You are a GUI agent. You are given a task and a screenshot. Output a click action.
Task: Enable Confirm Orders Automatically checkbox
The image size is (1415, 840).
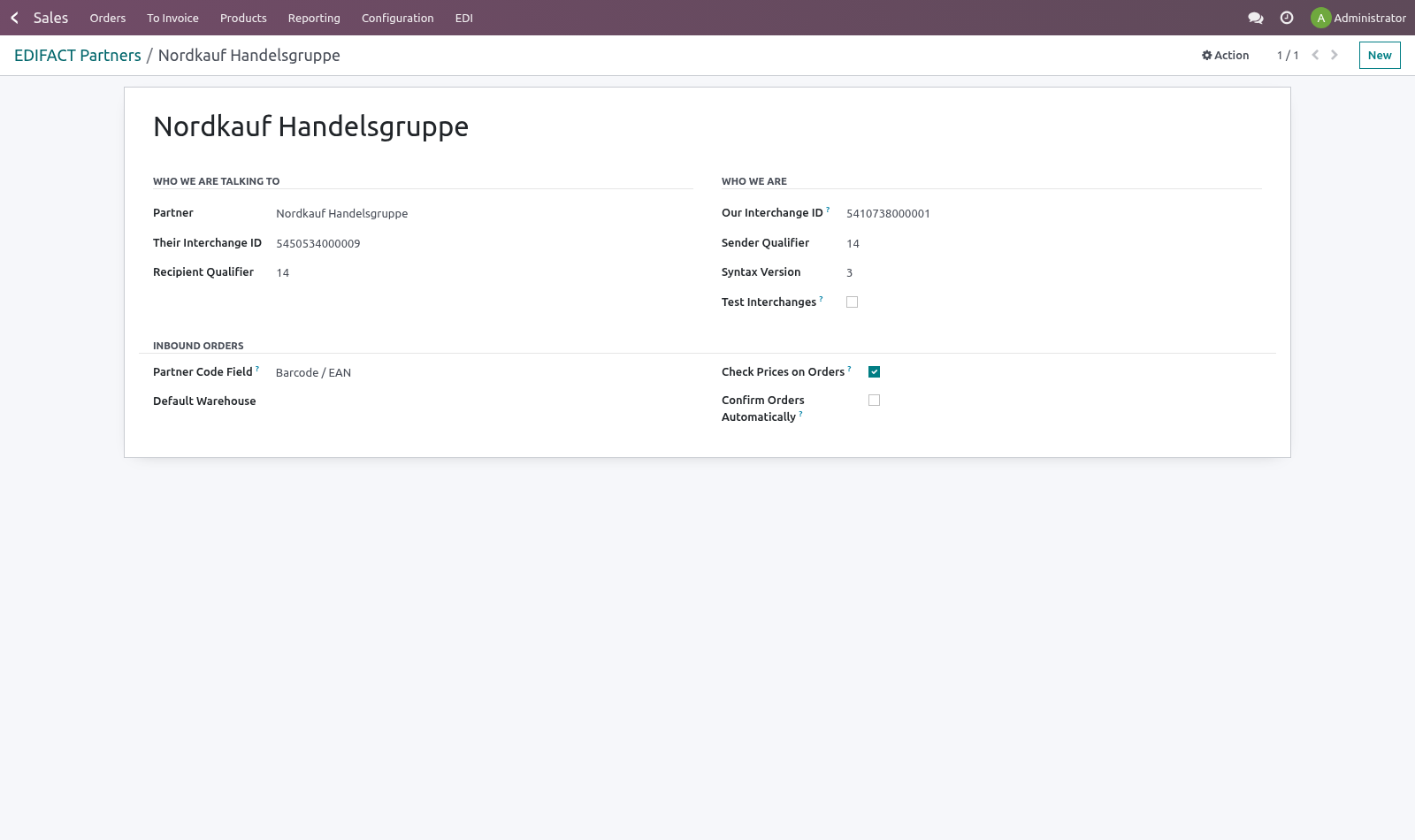[x=874, y=401]
